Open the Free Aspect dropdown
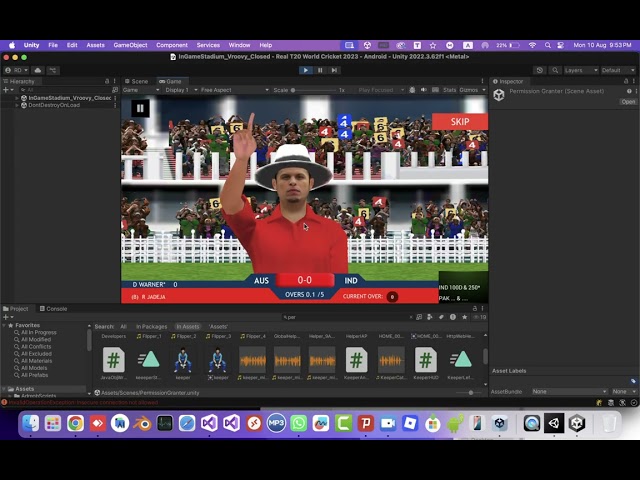The image size is (640, 480). tap(235, 90)
